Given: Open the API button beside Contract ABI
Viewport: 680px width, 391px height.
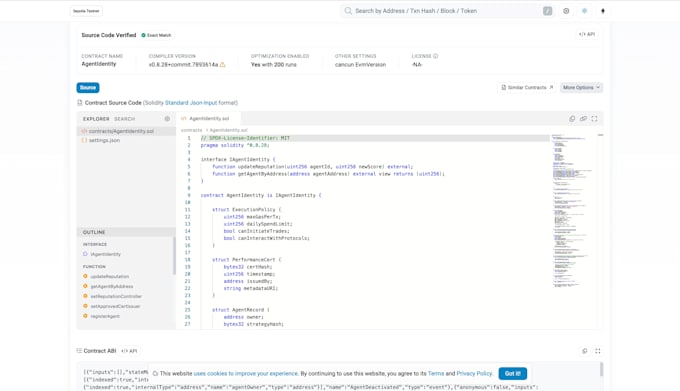Looking at the screenshot, I should [129, 351].
